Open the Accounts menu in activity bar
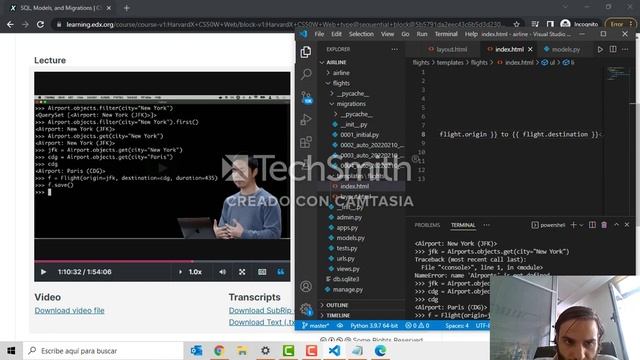Image resolution: width=640 pixels, height=360 pixels. point(306,287)
